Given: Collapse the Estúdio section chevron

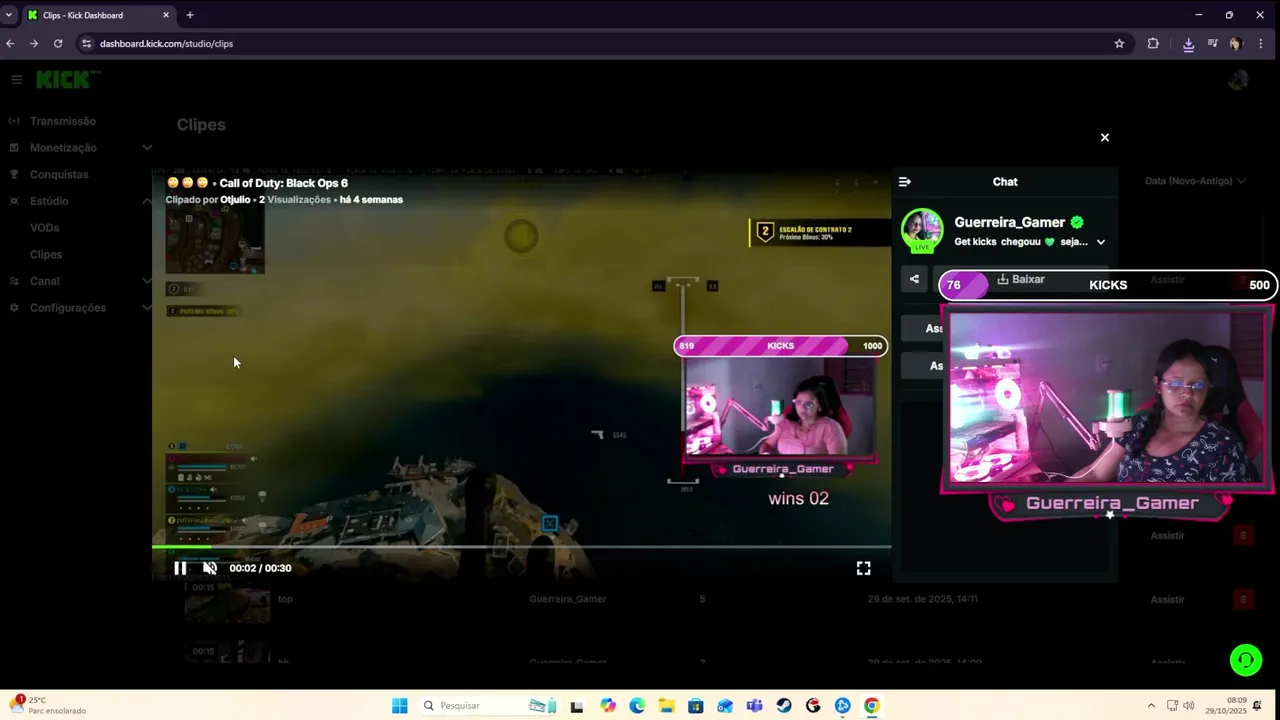Looking at the screenshot, I should (x=147, y=201).
